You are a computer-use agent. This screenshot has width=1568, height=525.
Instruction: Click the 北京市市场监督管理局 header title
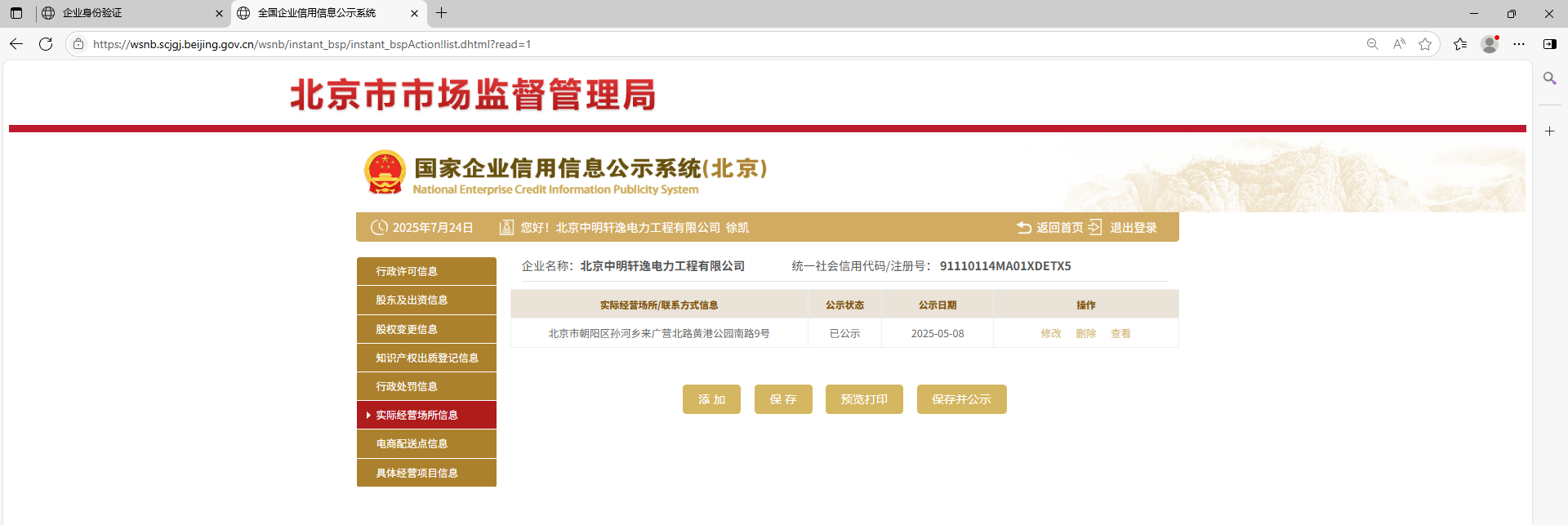click(473, 95)
